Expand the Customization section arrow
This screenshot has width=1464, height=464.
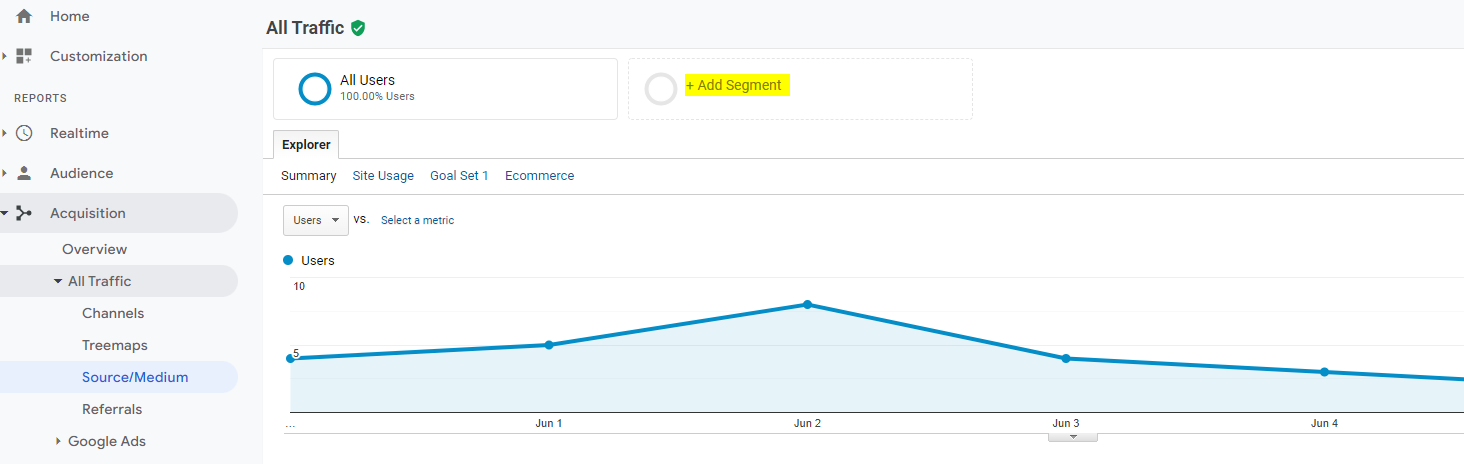4,56
